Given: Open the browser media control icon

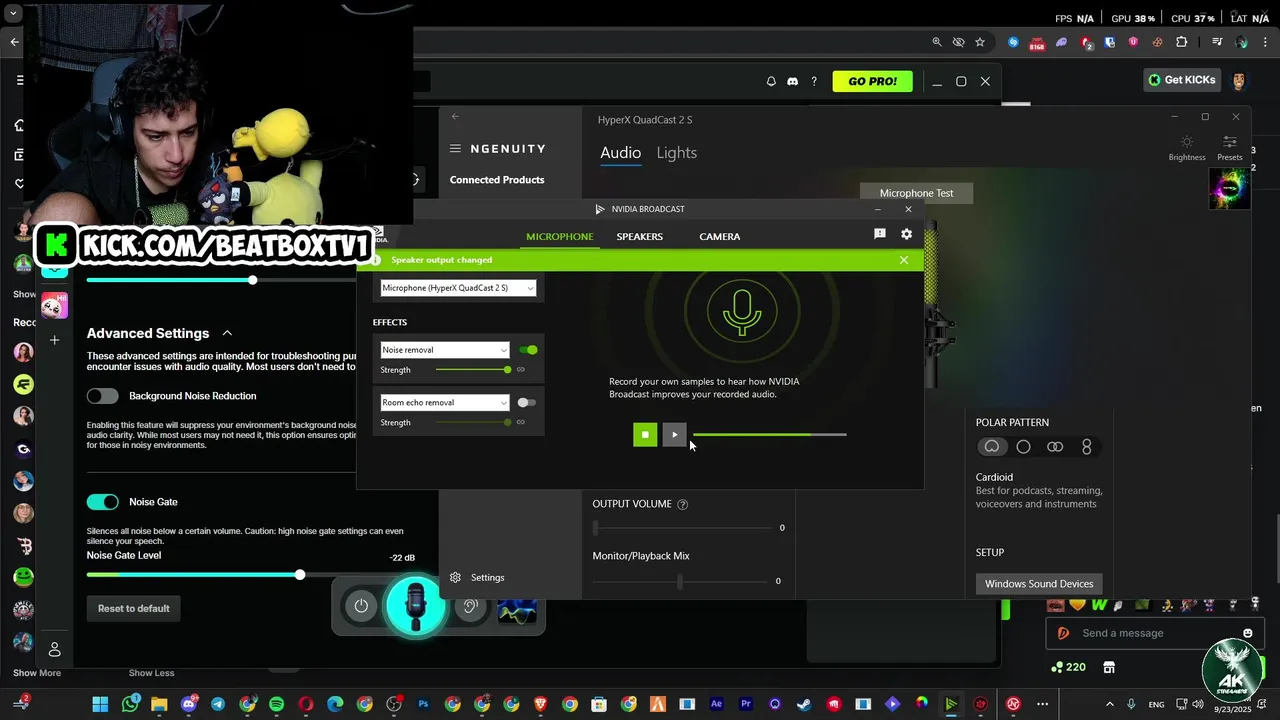Looking at the screenshot, I should click(1217, 42).
